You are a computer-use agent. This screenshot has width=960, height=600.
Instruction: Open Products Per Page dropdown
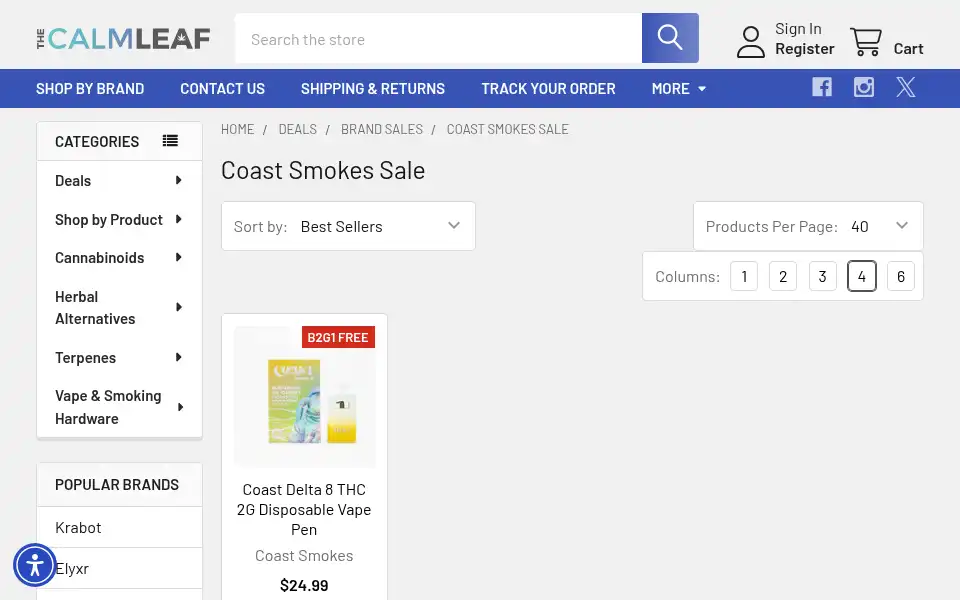coord(808,226)
